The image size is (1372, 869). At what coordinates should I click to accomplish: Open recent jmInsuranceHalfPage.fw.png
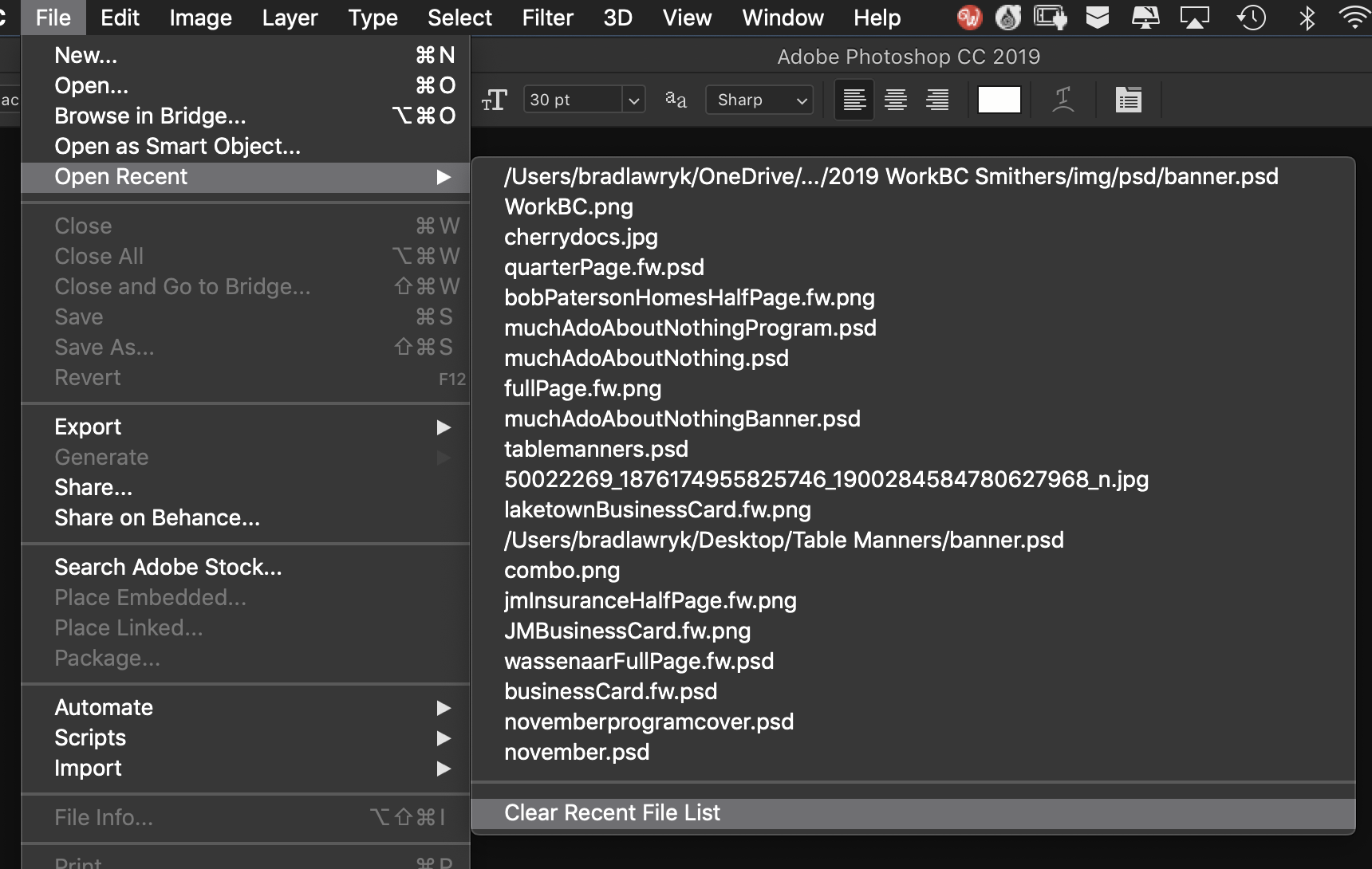913,601
